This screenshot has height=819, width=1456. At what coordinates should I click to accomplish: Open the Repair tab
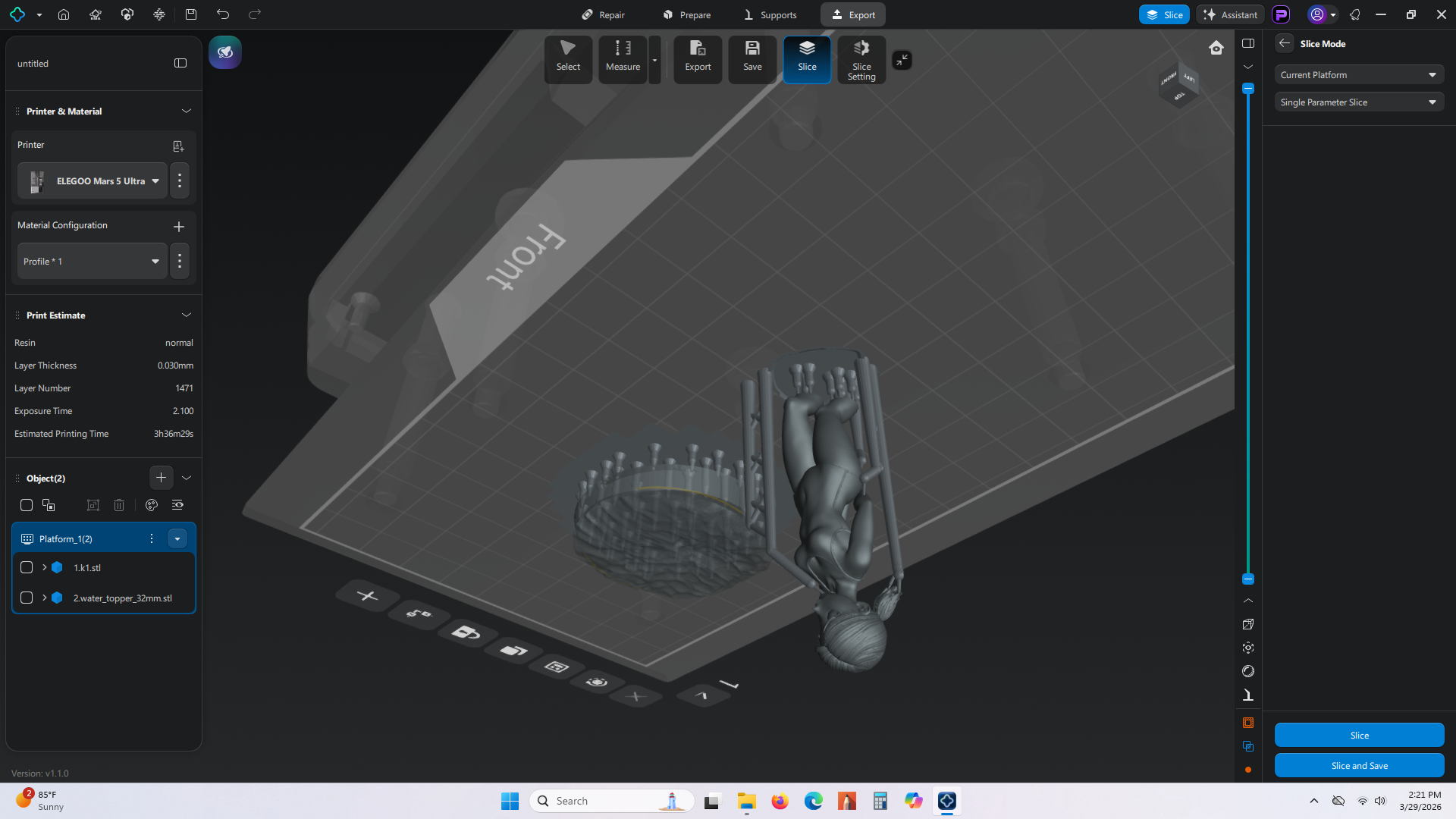tap(603, 14)
